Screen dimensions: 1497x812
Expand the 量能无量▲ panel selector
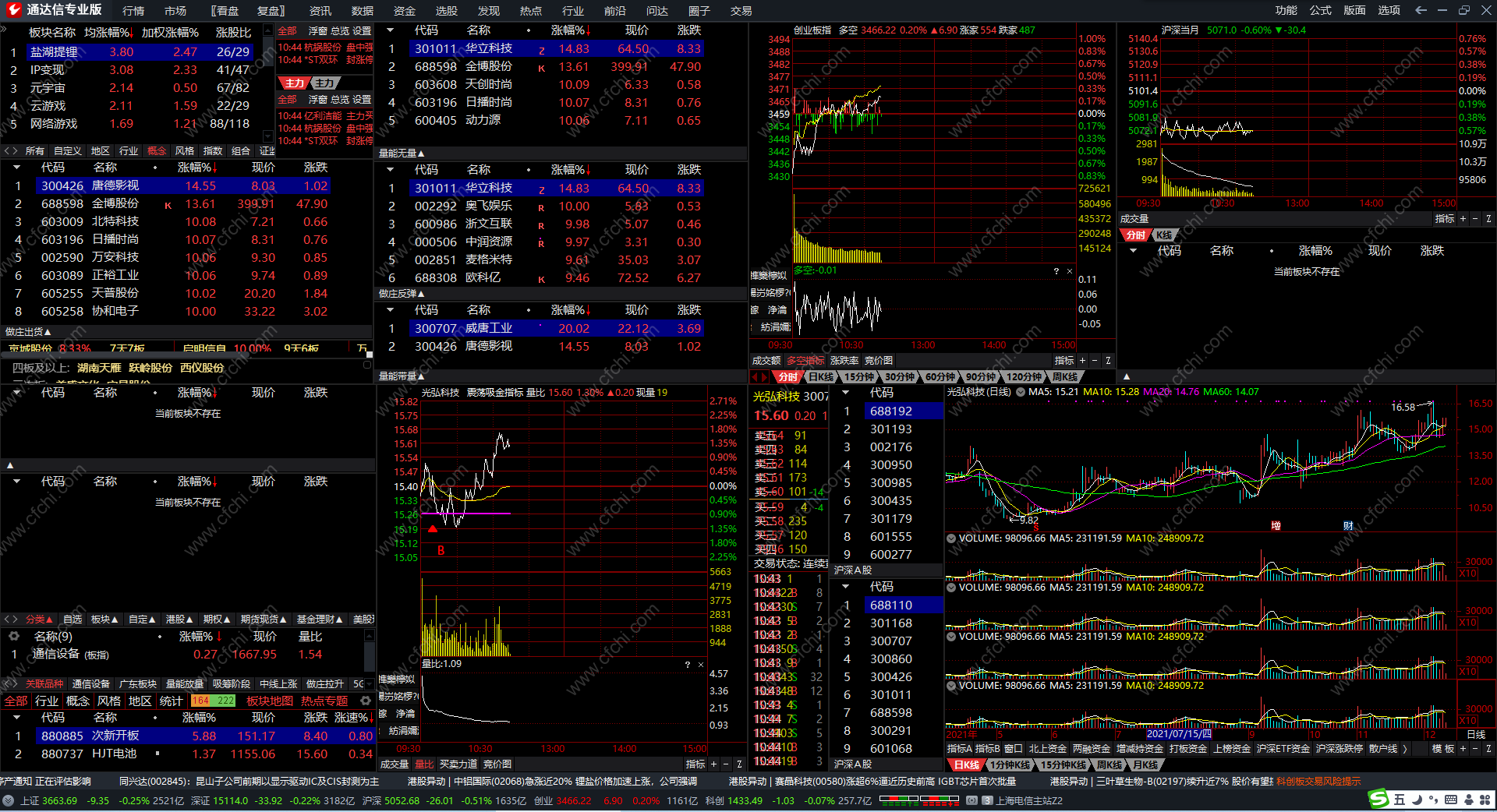point(402,154)
